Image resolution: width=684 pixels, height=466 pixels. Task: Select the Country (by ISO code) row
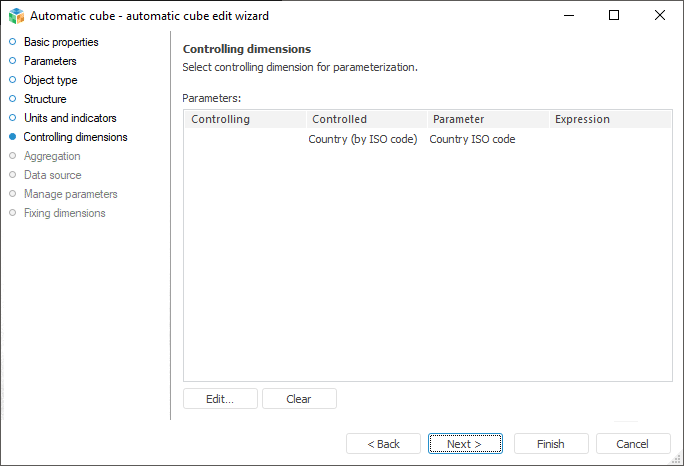[362, 139]
